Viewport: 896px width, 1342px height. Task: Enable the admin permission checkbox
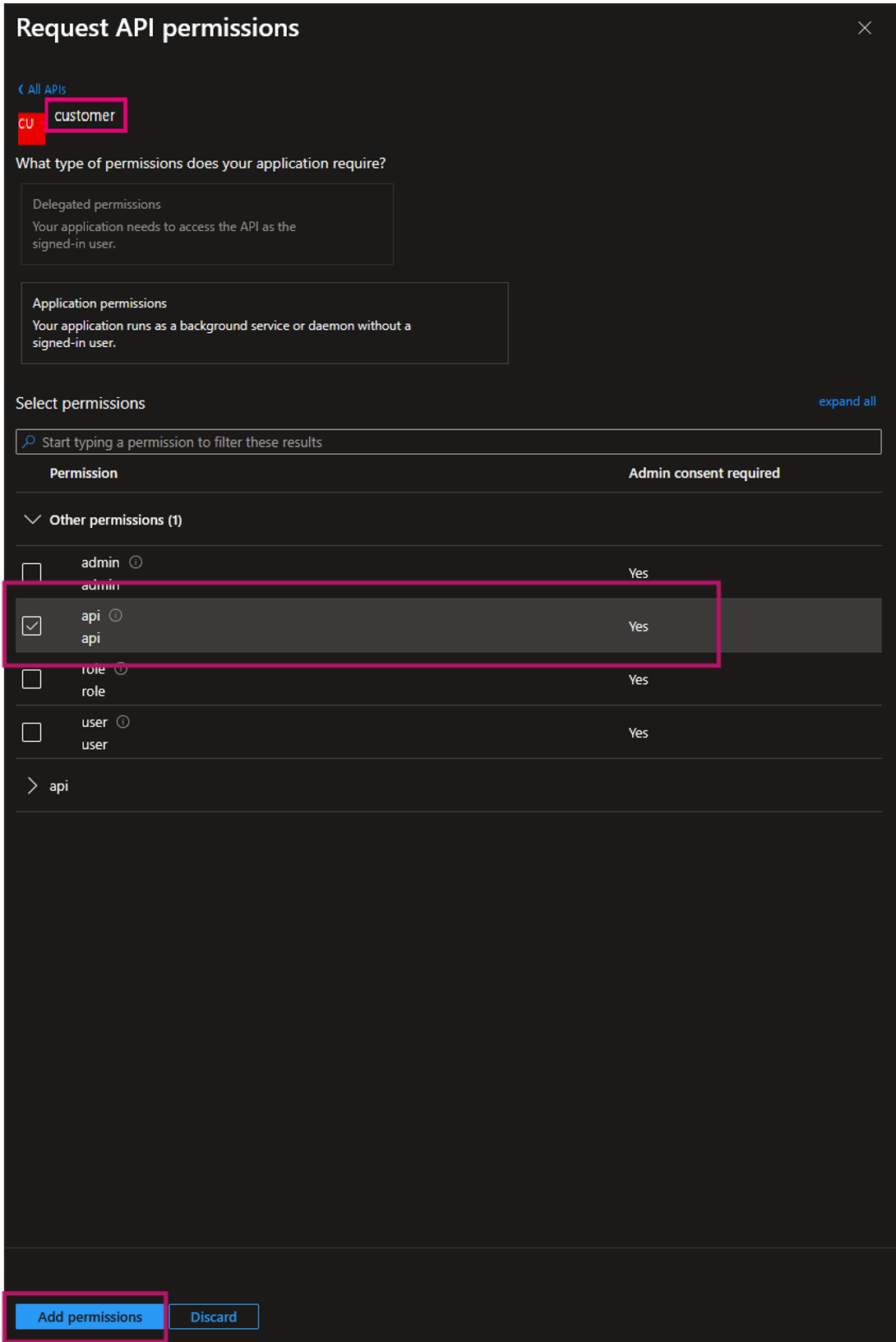click(32, 572)
